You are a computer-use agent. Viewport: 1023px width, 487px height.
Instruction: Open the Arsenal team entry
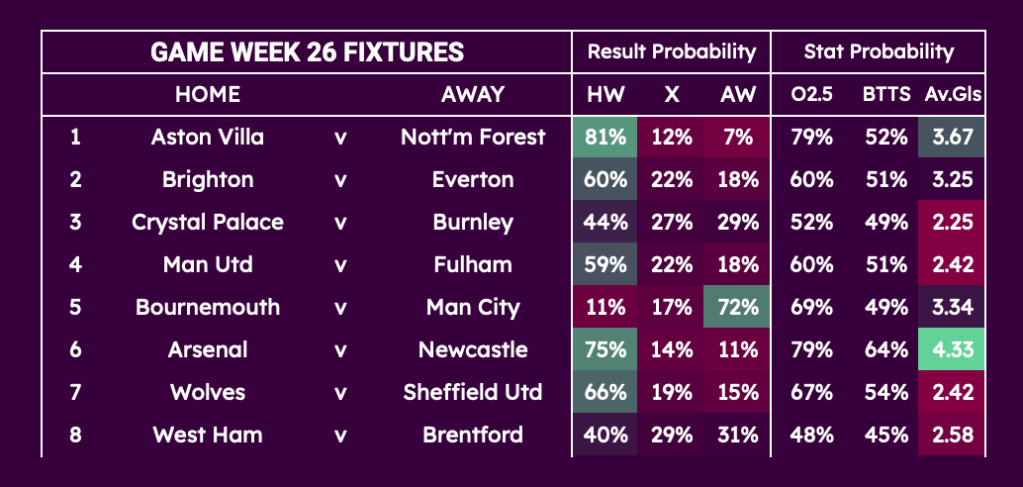pyautogui.click(x=207, y=350)
